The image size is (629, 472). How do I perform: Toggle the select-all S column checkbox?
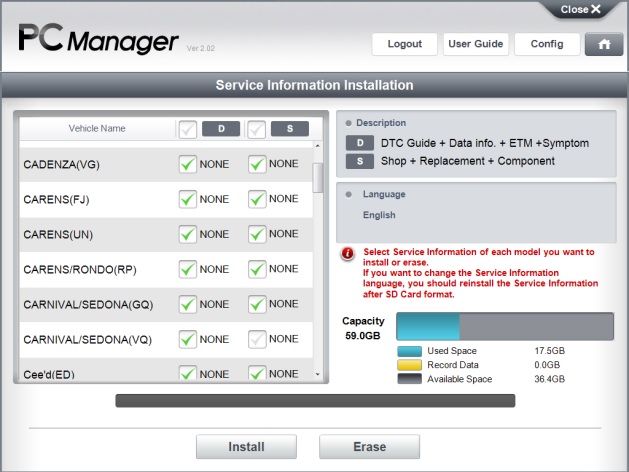(x=256, y=129)
